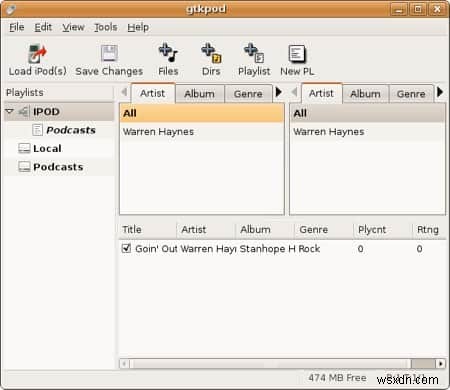Minimize the gtkpod window

click(399, 9)
